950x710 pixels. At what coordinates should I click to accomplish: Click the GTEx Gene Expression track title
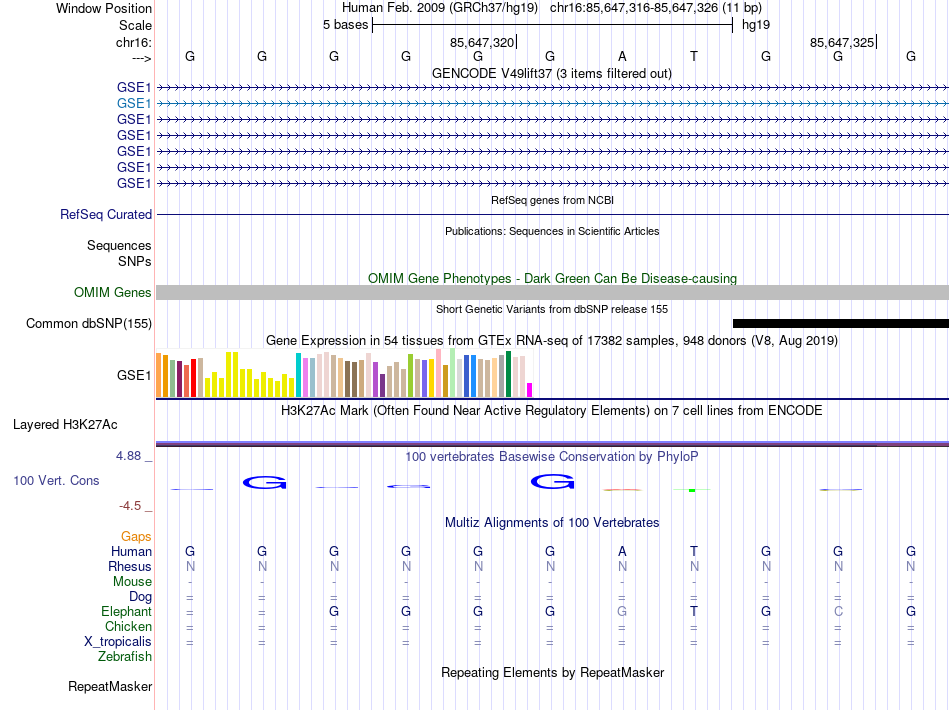552,341
